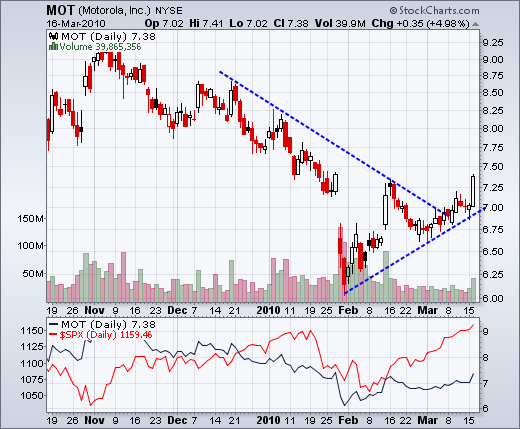Click the 1125 label on the $SPX axis
The image size is (520, 429).
coord(32,347)
